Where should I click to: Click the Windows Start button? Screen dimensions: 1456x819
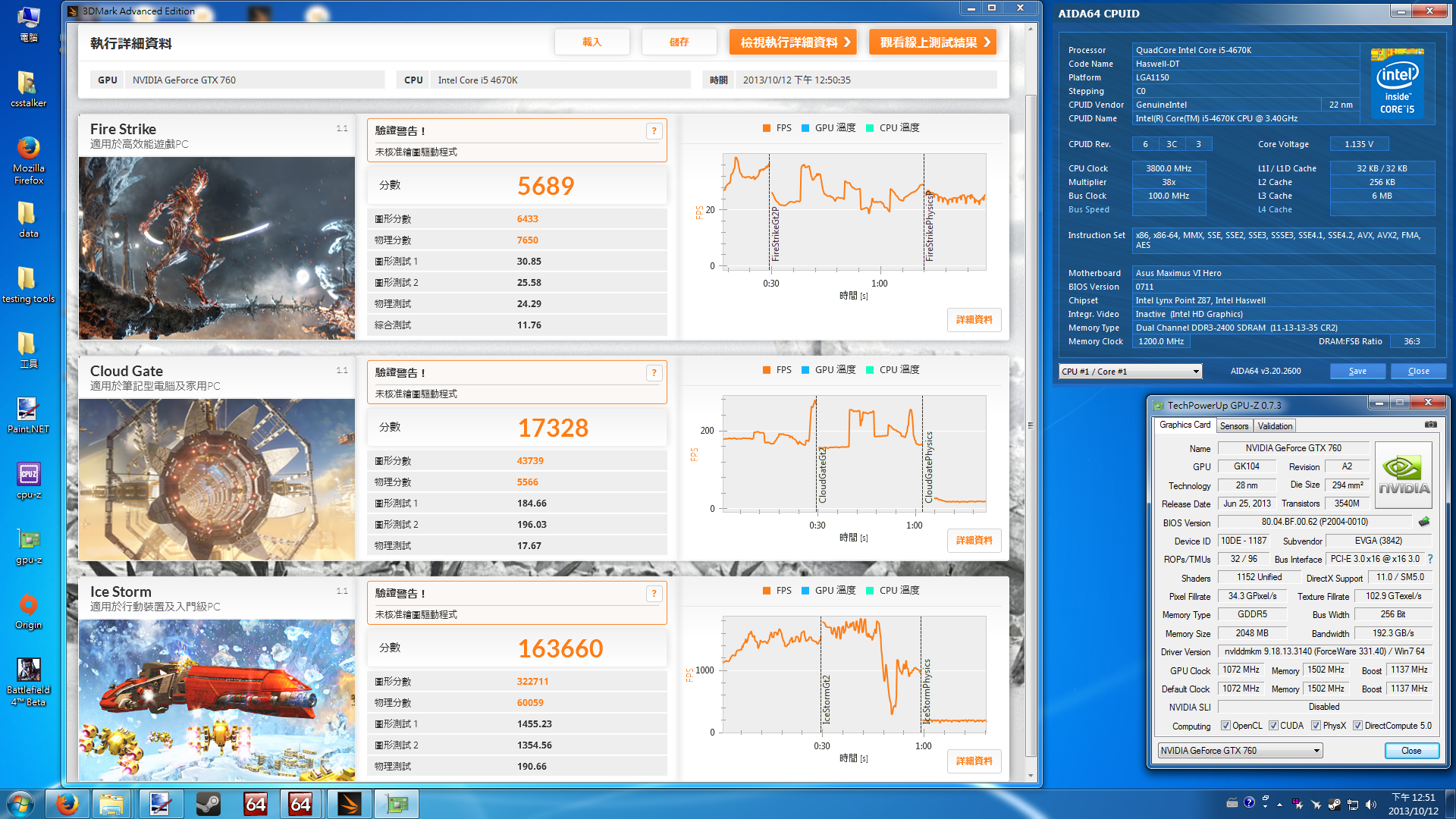coord(20,804)
